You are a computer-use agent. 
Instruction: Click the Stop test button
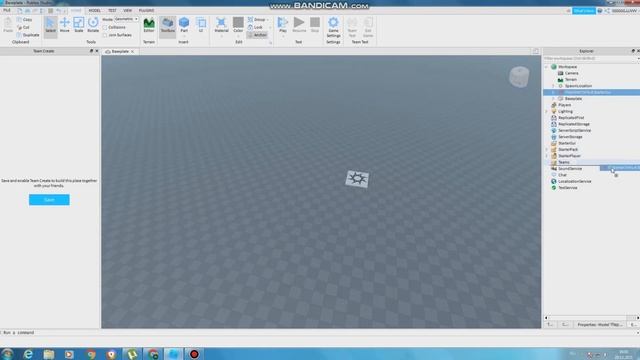pos(315,25)
